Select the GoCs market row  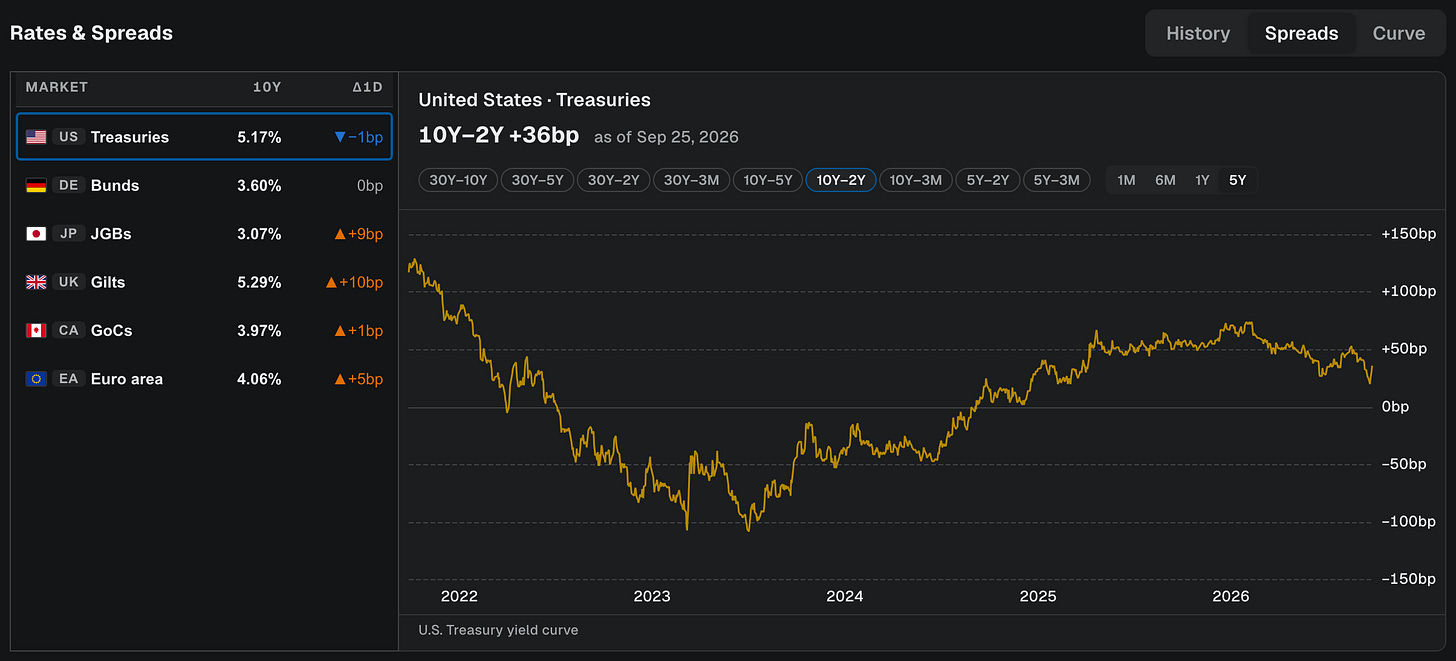tap(204, 330)
